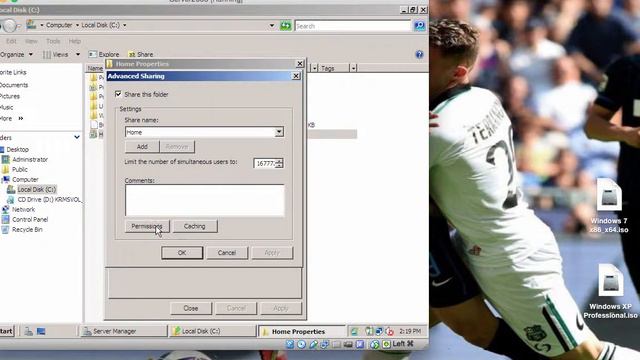Viewport: 640px width, 360px height.
Task: Open Music in Favorite Links
Action: tap(7, 107)
